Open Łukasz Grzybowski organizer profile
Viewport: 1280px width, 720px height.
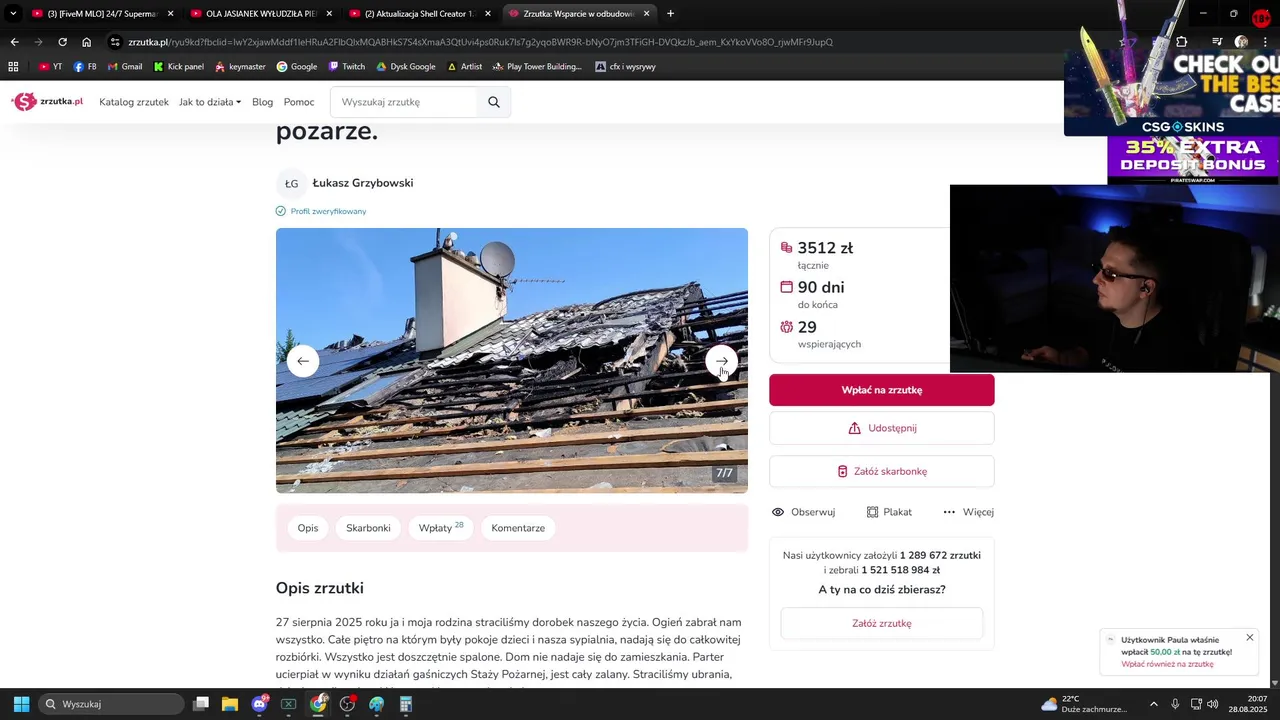(x=363, y=183)
